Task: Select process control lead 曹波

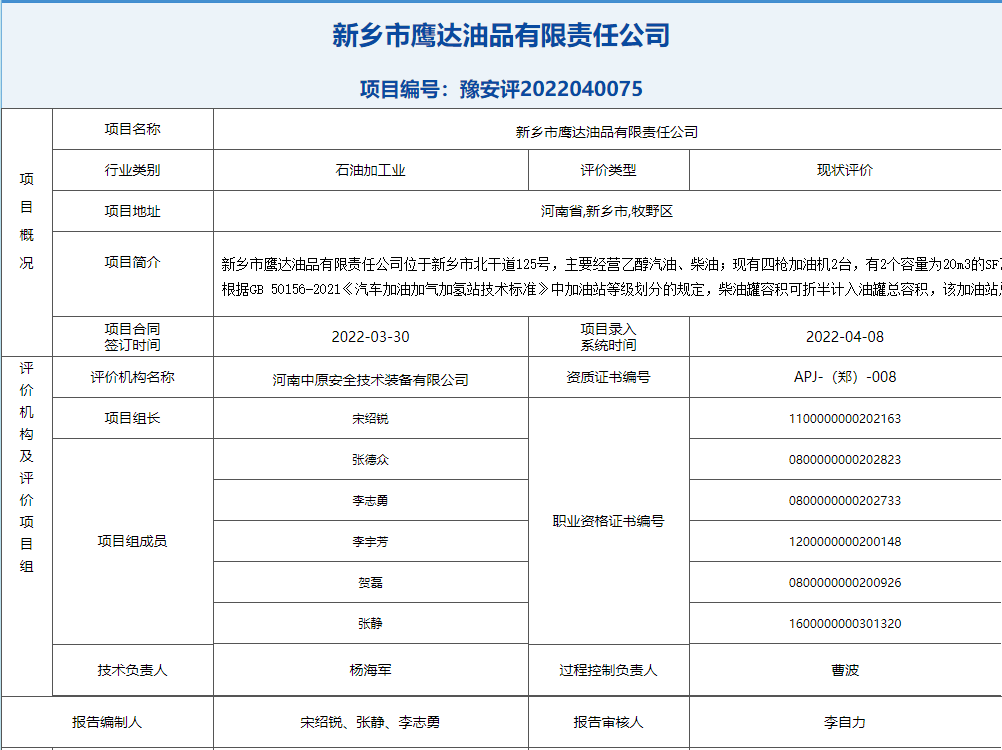Action: click(845, 670)
